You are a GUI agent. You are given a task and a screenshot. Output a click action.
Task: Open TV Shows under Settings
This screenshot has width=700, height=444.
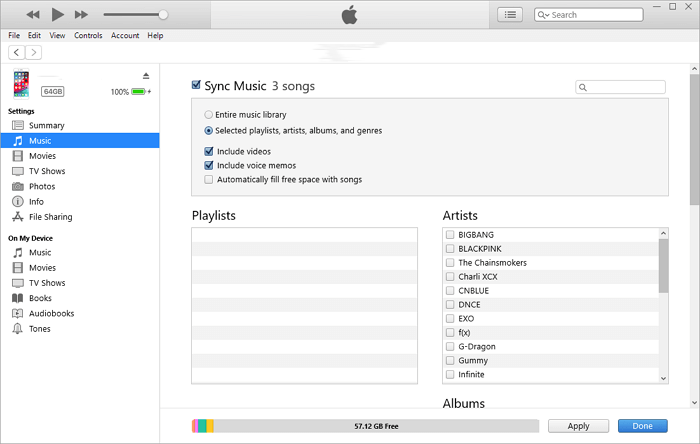[80, 171]
